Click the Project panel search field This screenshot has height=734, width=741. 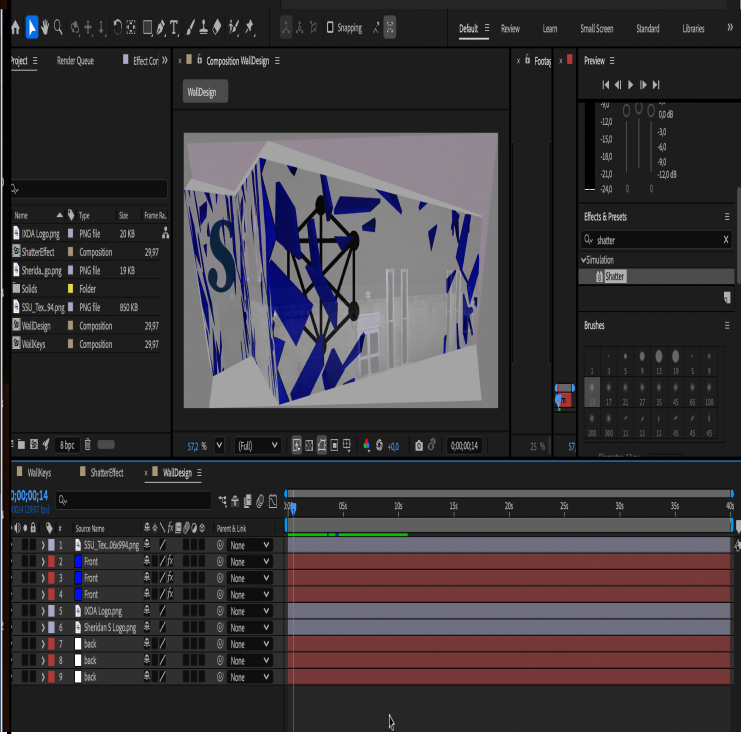click(x=89, y=189)
